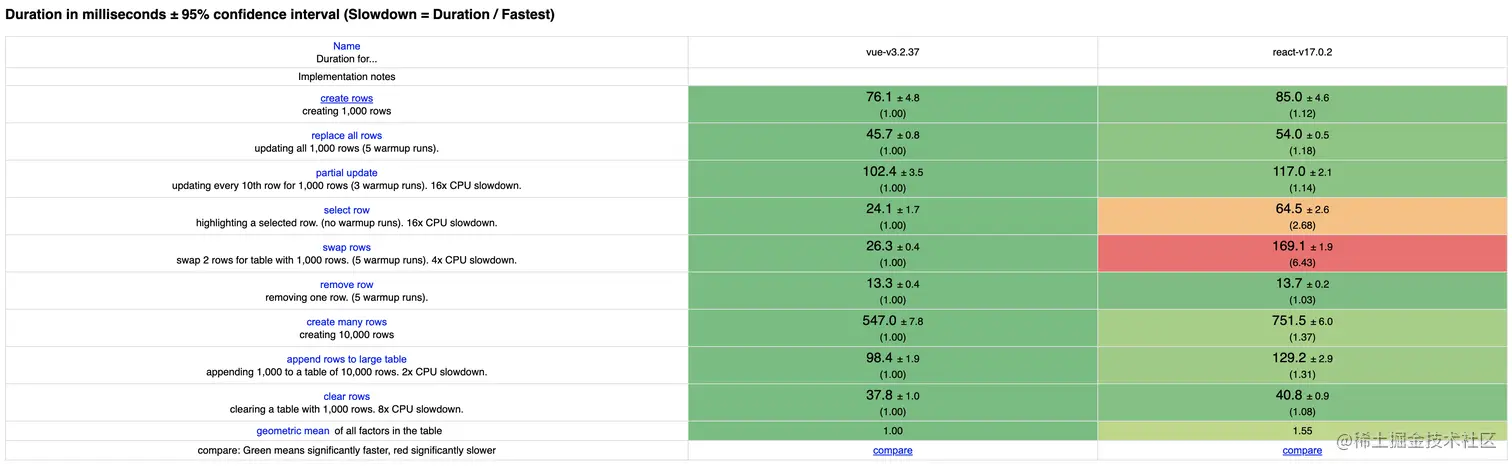The width and height of the screenshot is (1512, 466).
Task: Click 'compare' link under react-v17.0.2 column
Action: point(1302,451)
